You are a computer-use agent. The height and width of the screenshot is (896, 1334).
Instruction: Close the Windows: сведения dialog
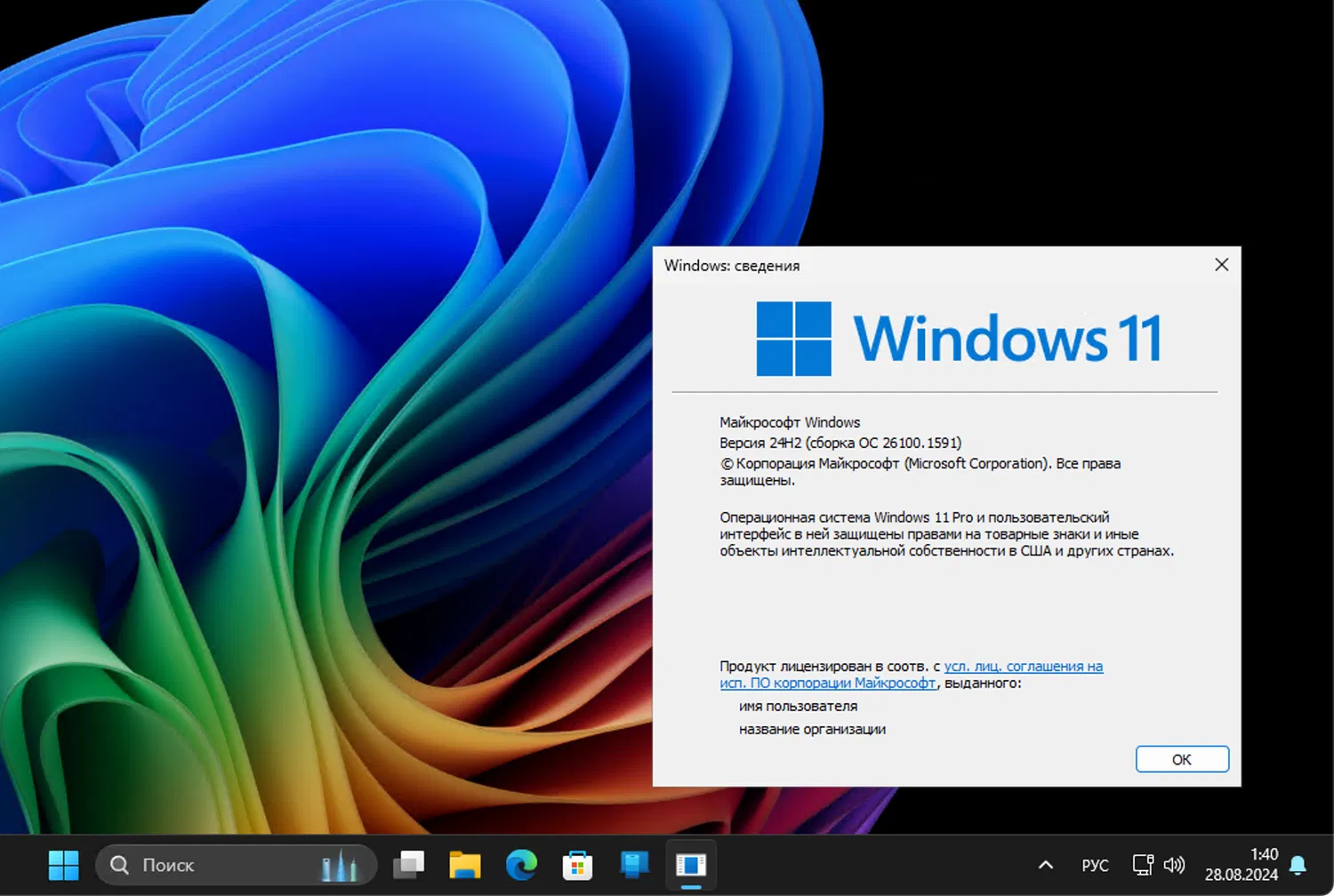pyautogui.click(x=1221, y=264)
